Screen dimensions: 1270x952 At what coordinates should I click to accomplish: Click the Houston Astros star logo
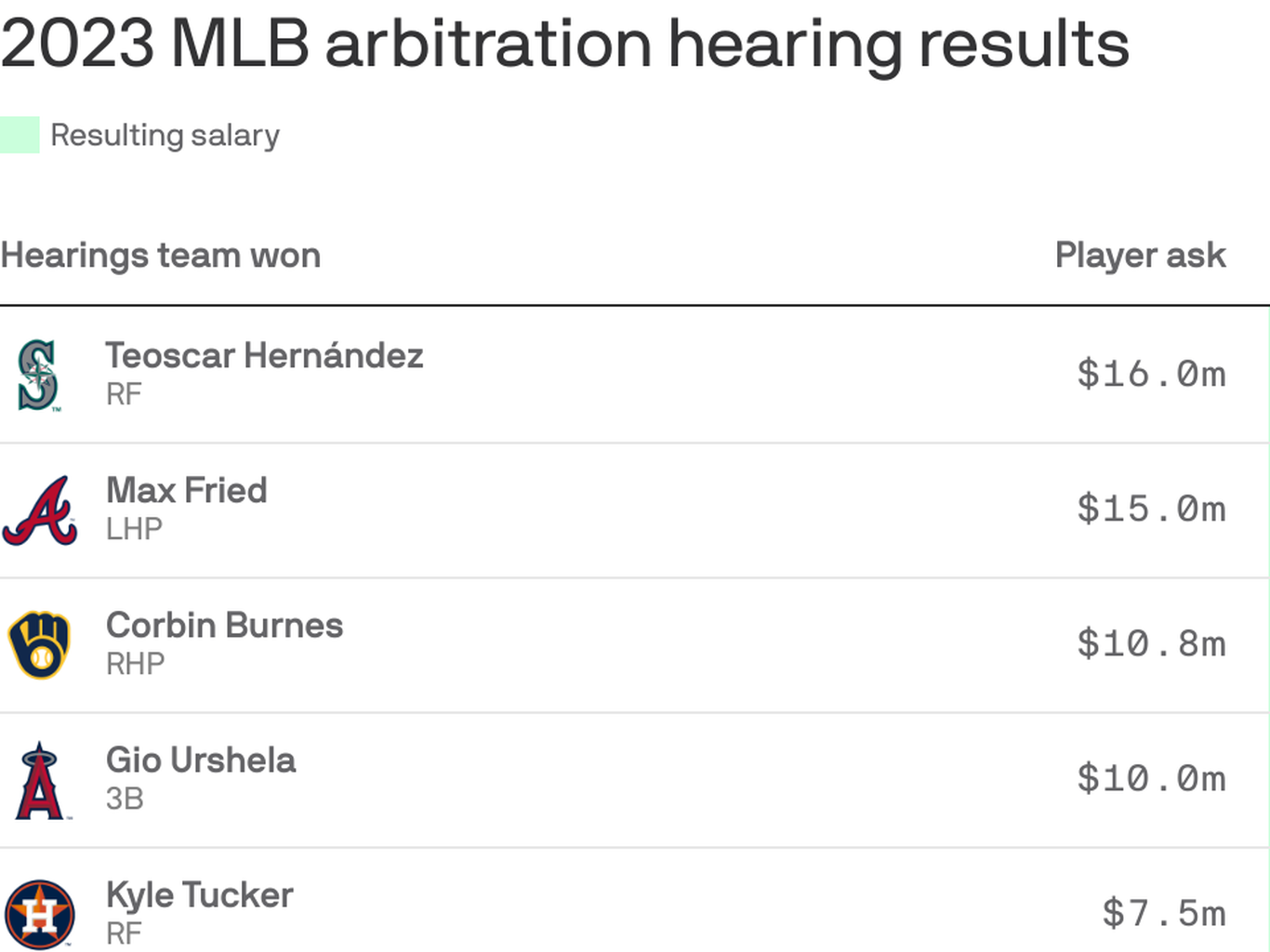[40, 913]
